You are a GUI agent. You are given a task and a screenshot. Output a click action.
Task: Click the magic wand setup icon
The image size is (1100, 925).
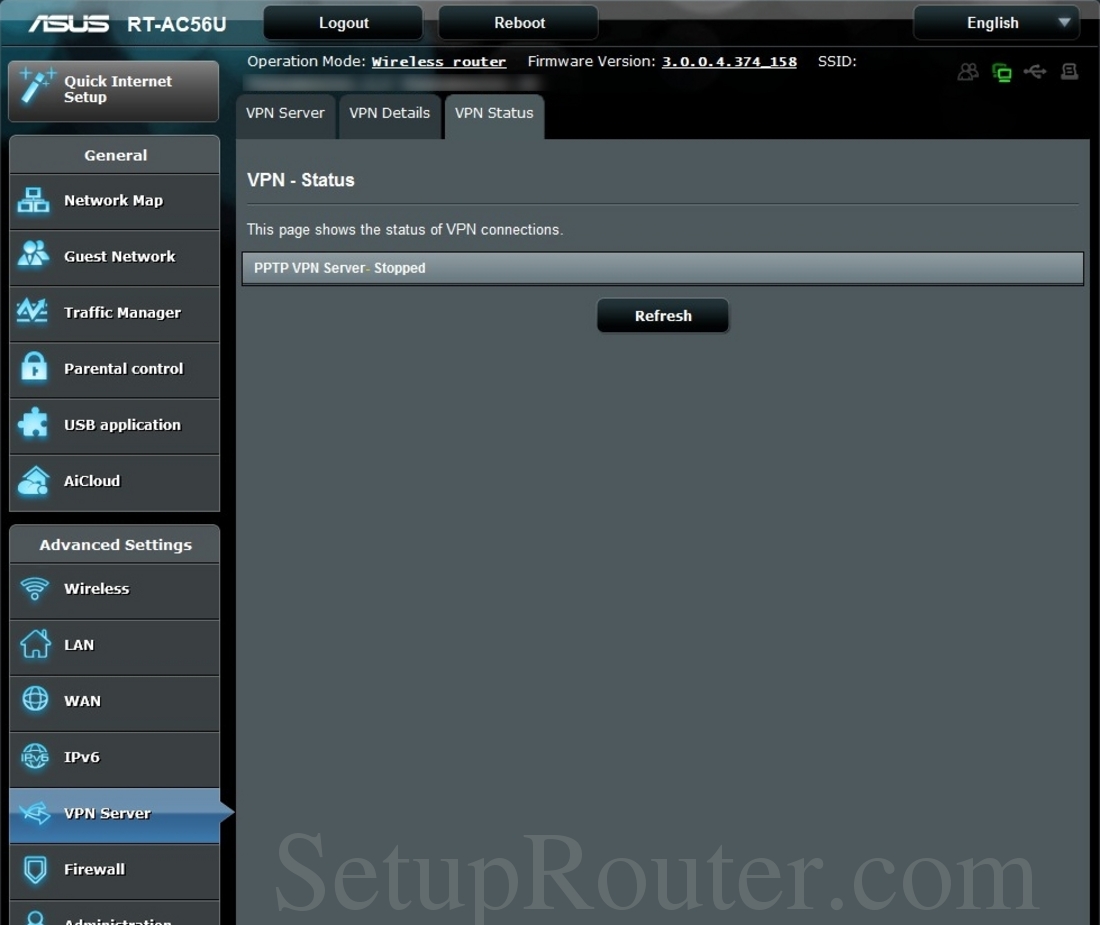(36, 86)
